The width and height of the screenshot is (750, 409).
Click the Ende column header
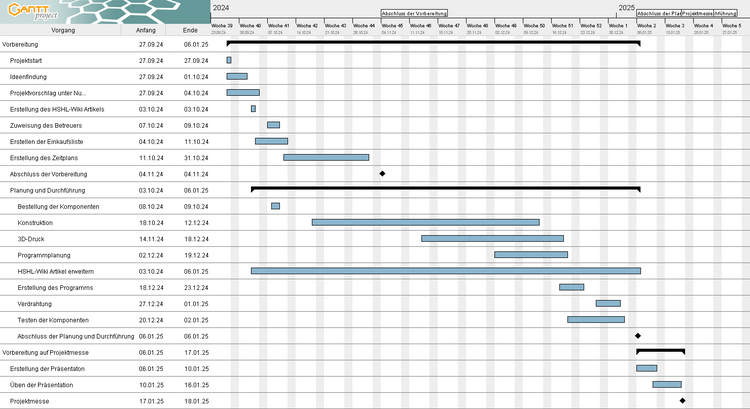(190, 30)
